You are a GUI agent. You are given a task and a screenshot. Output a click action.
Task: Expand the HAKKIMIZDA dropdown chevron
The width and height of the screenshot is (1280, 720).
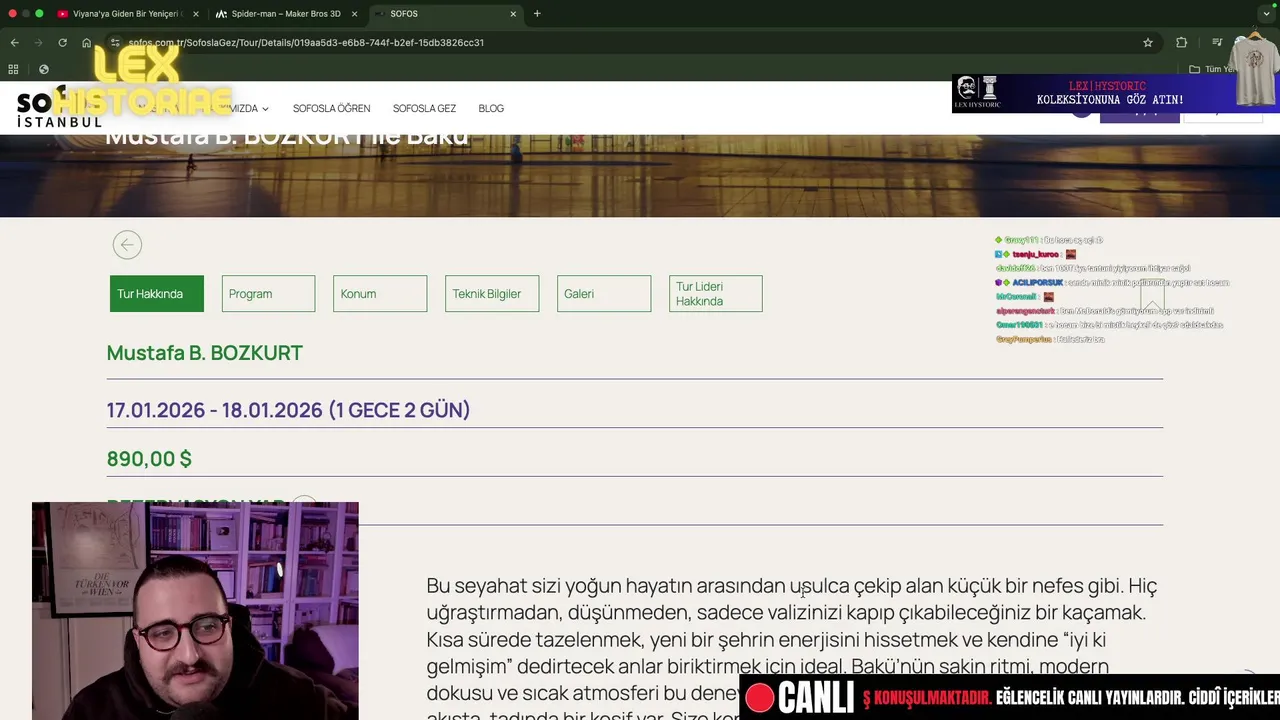click(x=265, y=109)
